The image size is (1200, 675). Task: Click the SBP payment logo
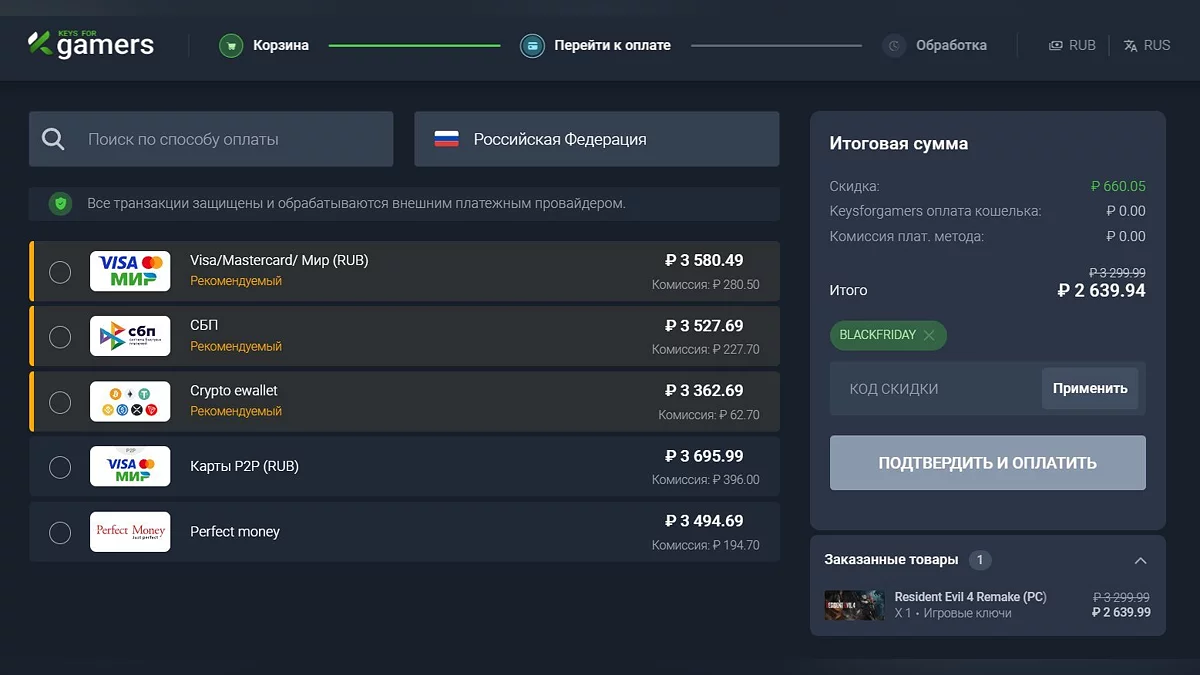tap(130, 336)
